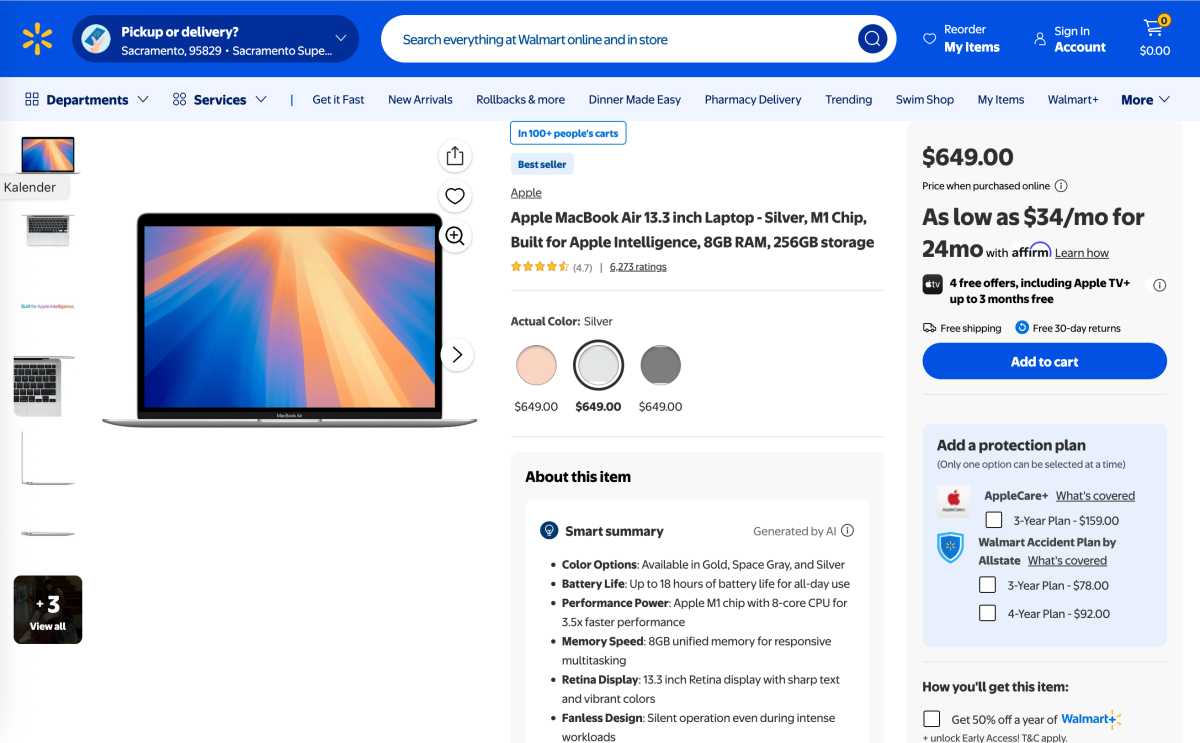Click the AppleCare+ logo icon
Viewport: 1200px width, 743px height.
click(x=953, y=501)
